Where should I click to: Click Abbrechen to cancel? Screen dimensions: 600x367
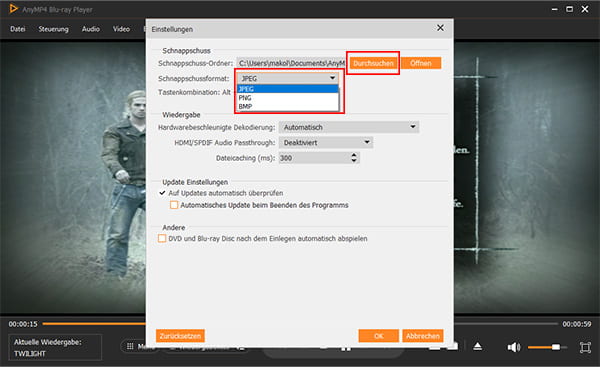click(x=423, y=336)
